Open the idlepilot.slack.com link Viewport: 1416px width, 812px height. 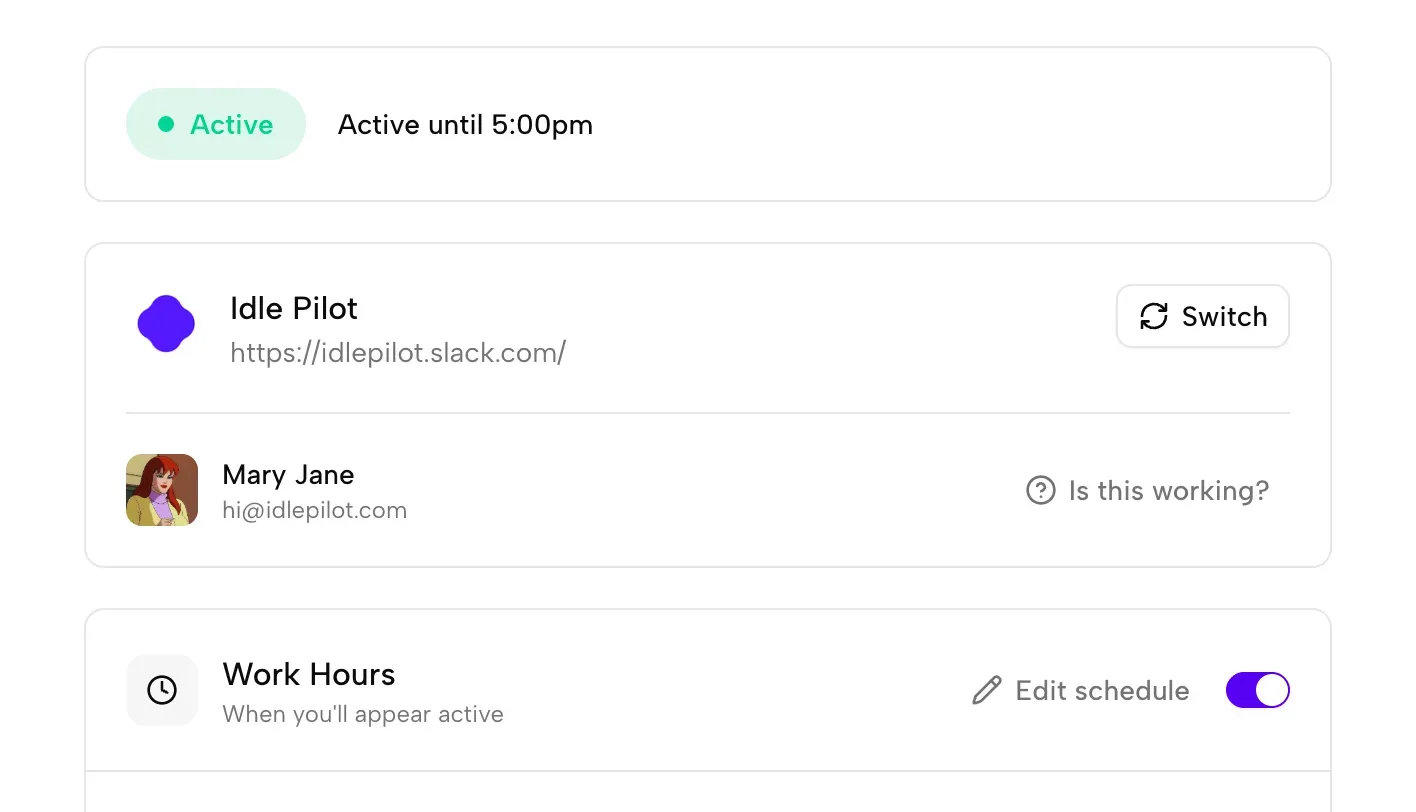click(398, 352)
